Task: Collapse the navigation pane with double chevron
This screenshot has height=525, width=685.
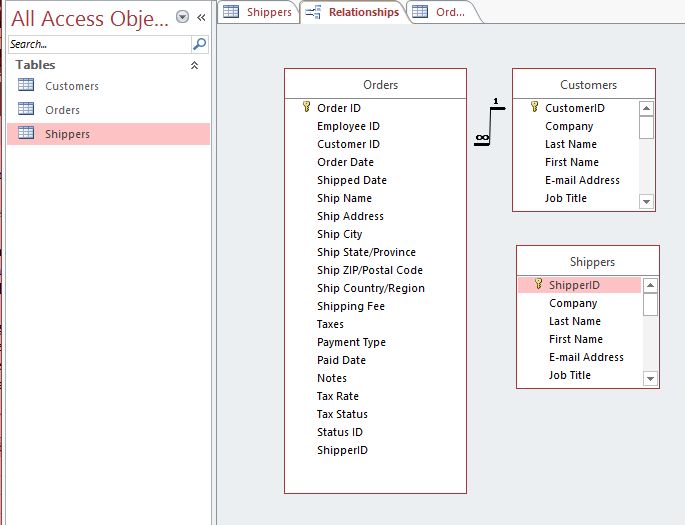Action: pos(201,17)
